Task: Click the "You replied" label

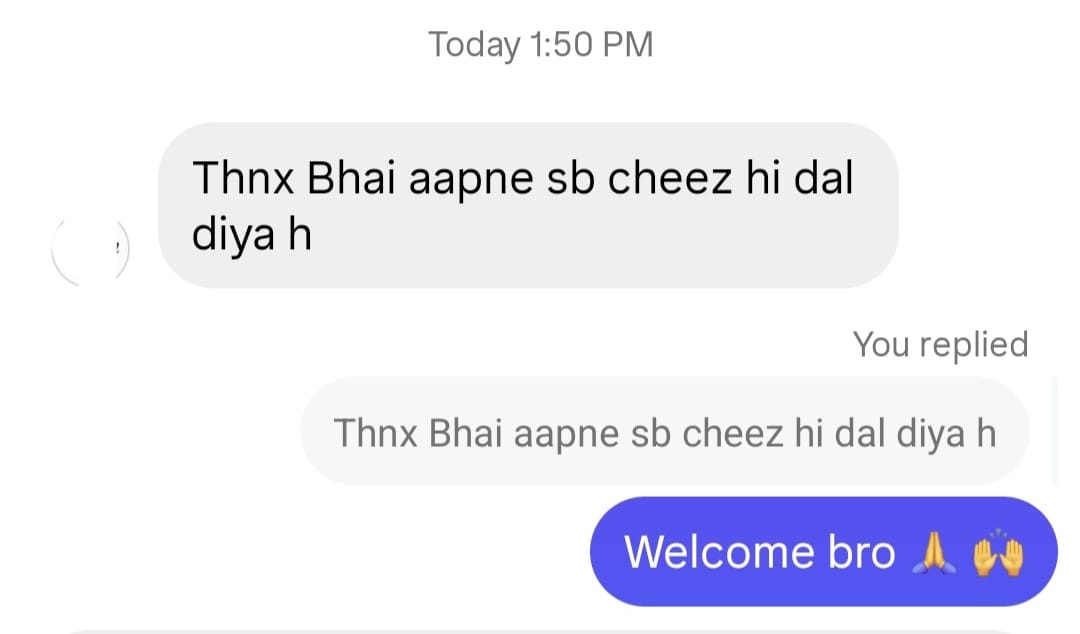Action: pyautogui.click(x=940, y=344)
